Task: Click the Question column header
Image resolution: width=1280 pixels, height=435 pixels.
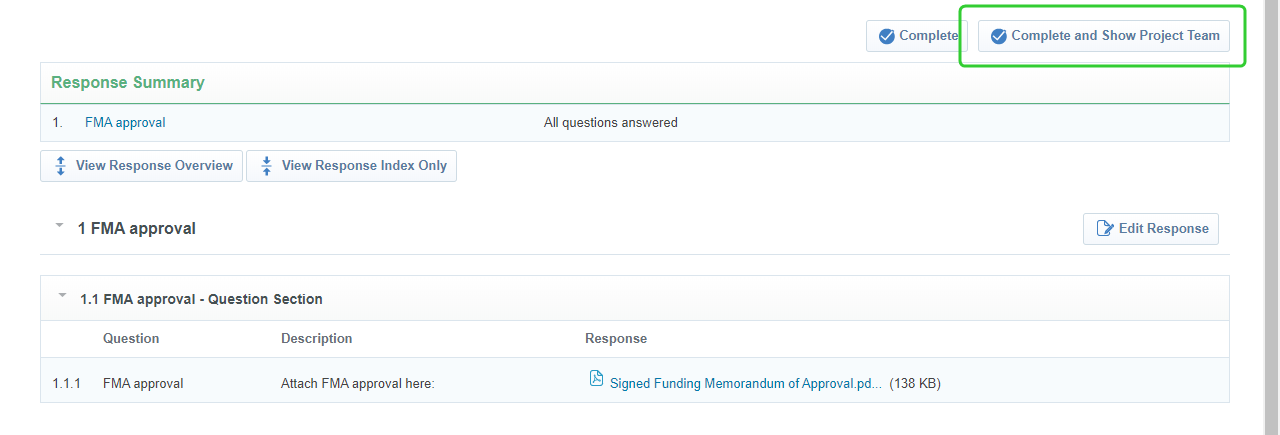Action: tap(131, 339)
